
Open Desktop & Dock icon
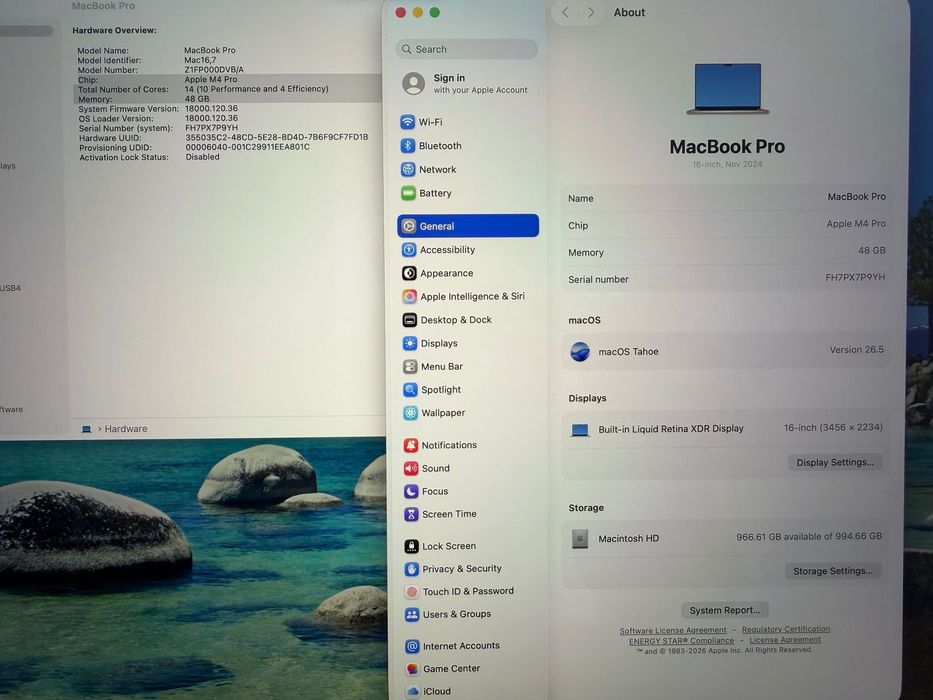[x=410, y=320]
